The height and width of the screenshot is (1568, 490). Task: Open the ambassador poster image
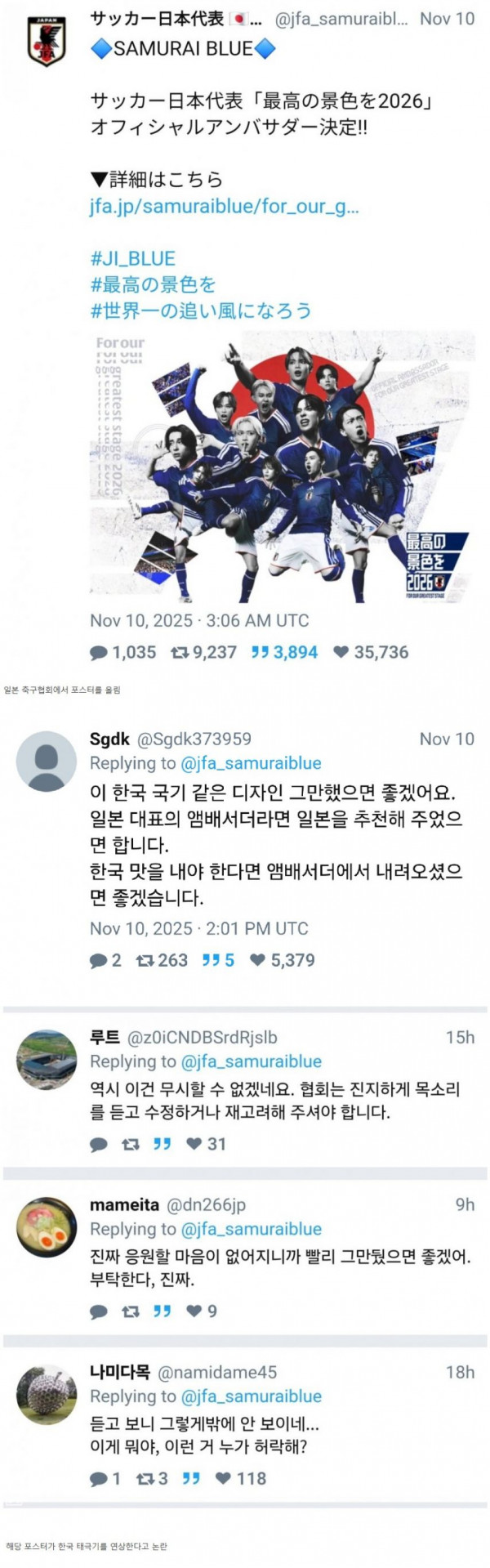point(283,467)
